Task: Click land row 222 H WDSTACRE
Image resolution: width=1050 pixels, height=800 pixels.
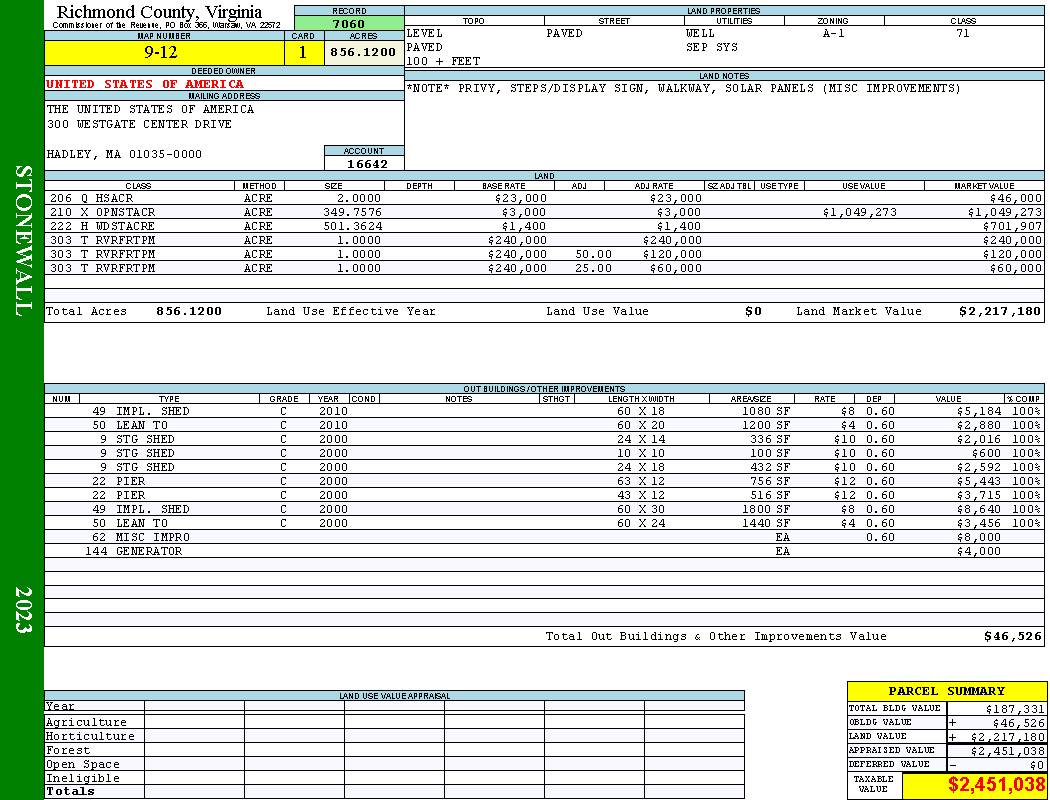Action: coord(544,226)
